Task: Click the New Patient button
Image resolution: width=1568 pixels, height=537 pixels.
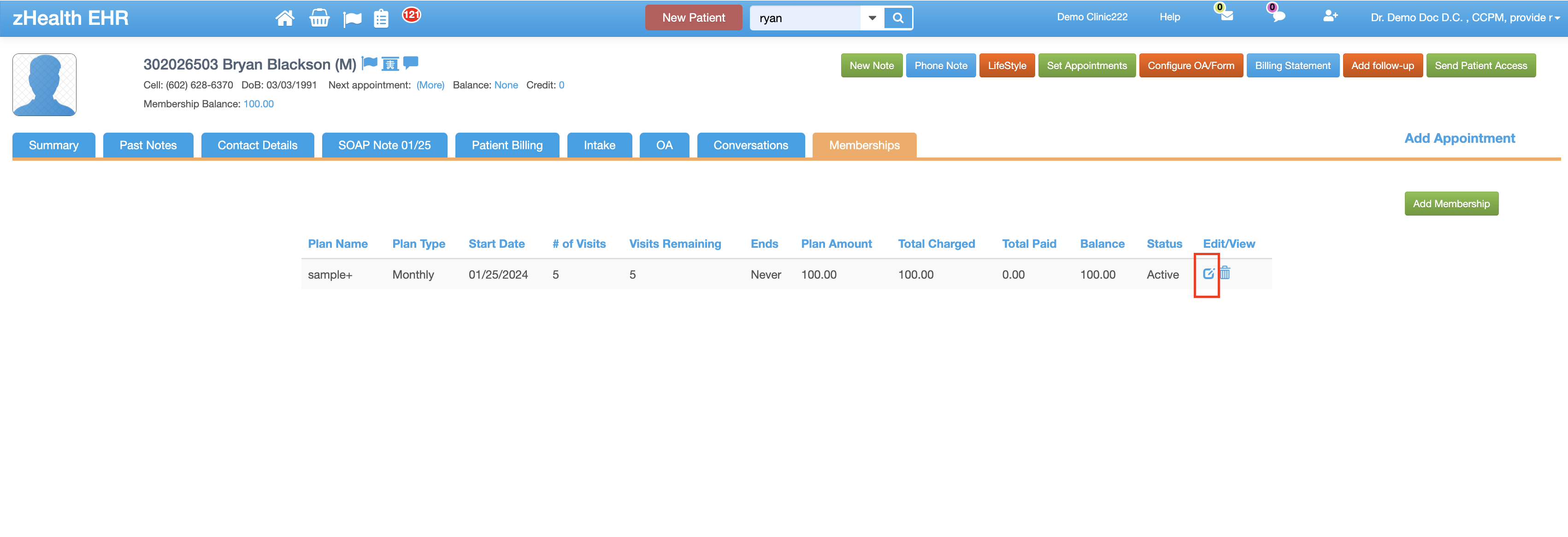Action: click(x=693, y=18)
